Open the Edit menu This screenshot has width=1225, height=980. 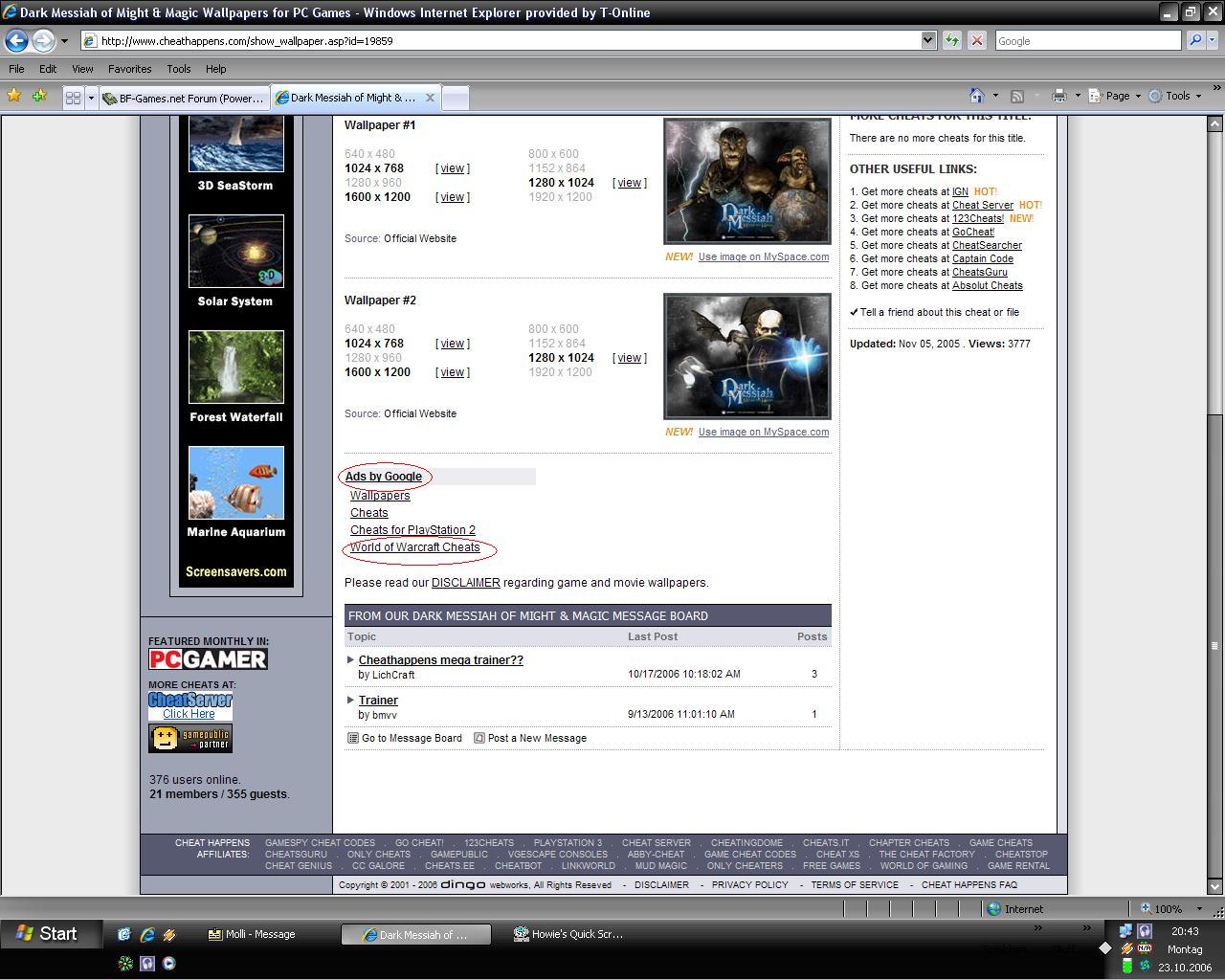click(48, 69)
